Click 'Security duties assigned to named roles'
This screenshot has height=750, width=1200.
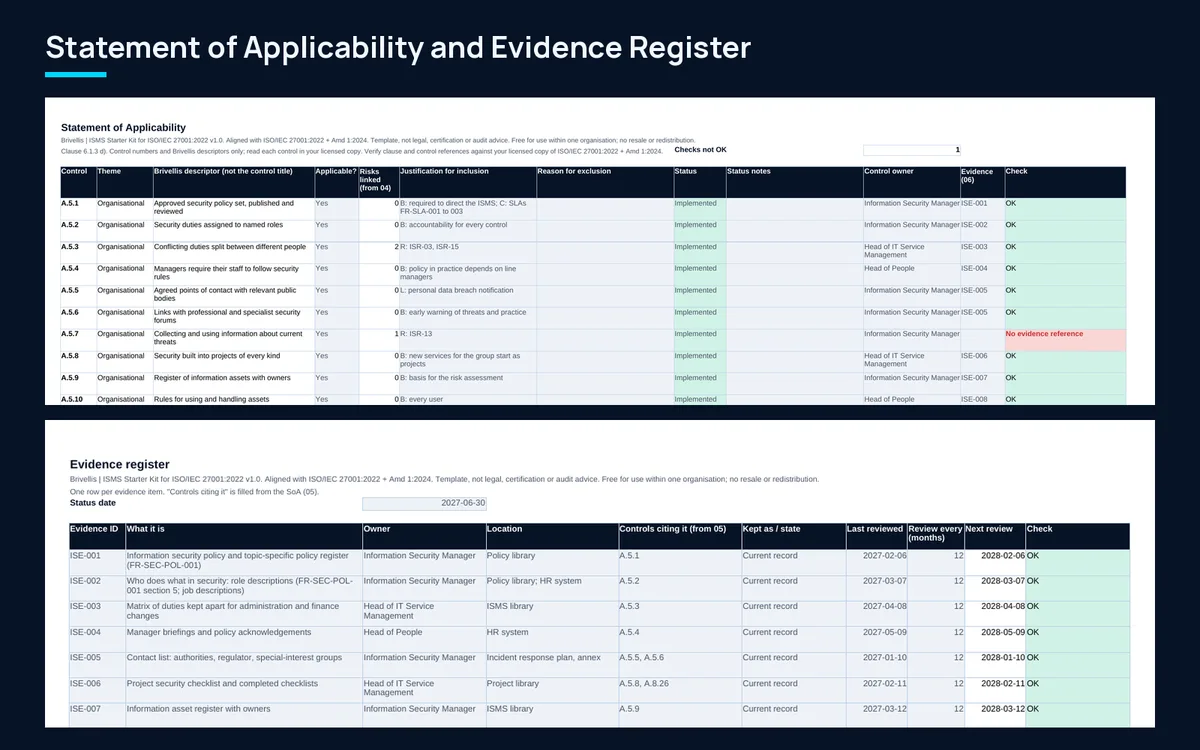[x=233, y=230]
